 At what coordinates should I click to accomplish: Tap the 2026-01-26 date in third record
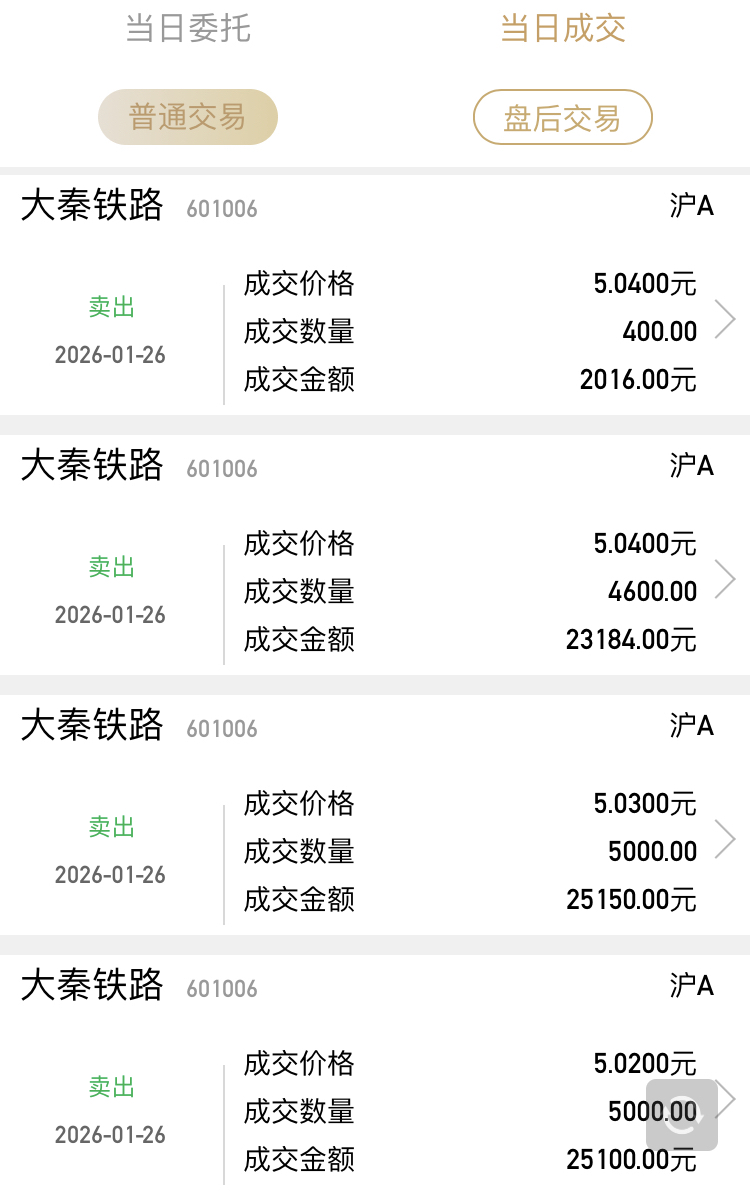click(110, 875)
